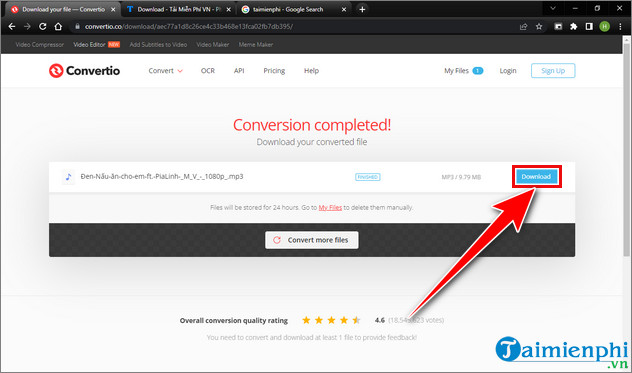Click Convert more files button
The image size is (632, 373).
tap(312, 240)
